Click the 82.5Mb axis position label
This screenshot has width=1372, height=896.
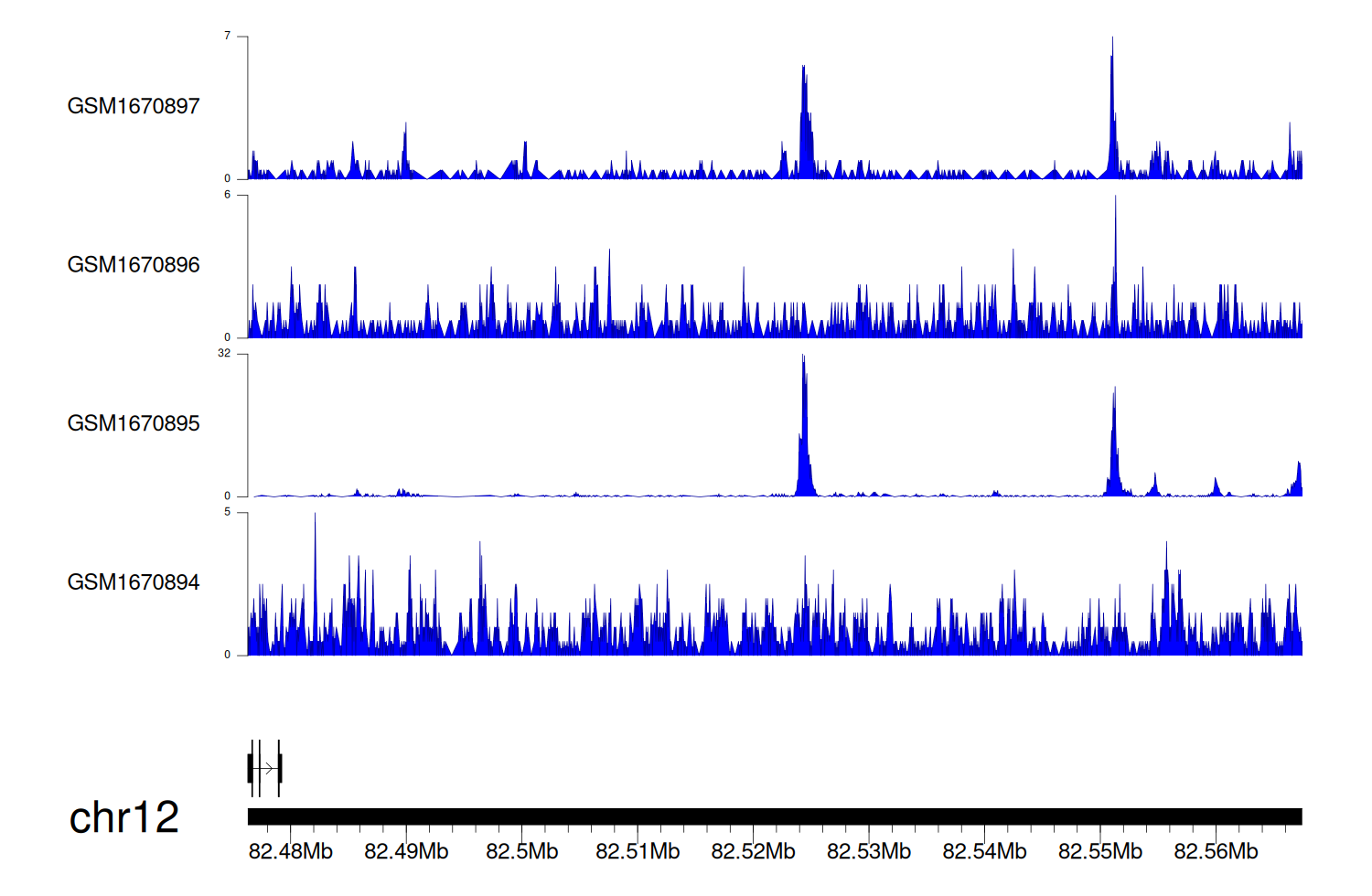coord(521,851)
